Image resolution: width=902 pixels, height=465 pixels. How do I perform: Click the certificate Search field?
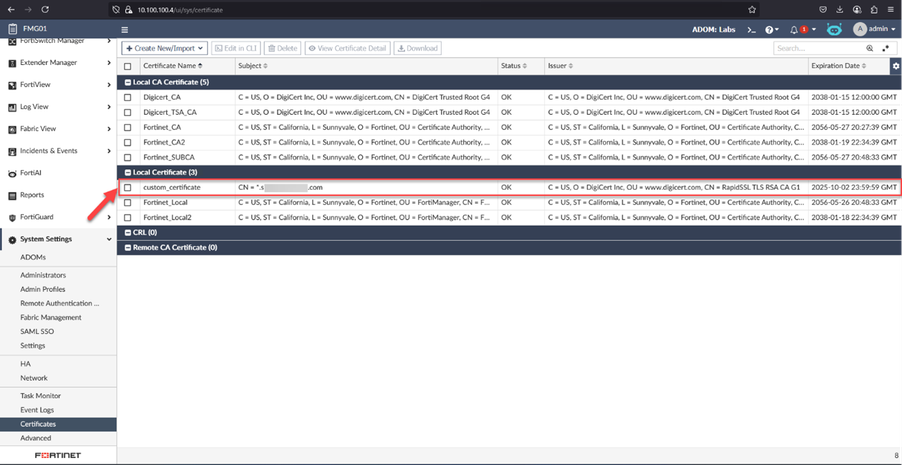(x=819, y=48)
